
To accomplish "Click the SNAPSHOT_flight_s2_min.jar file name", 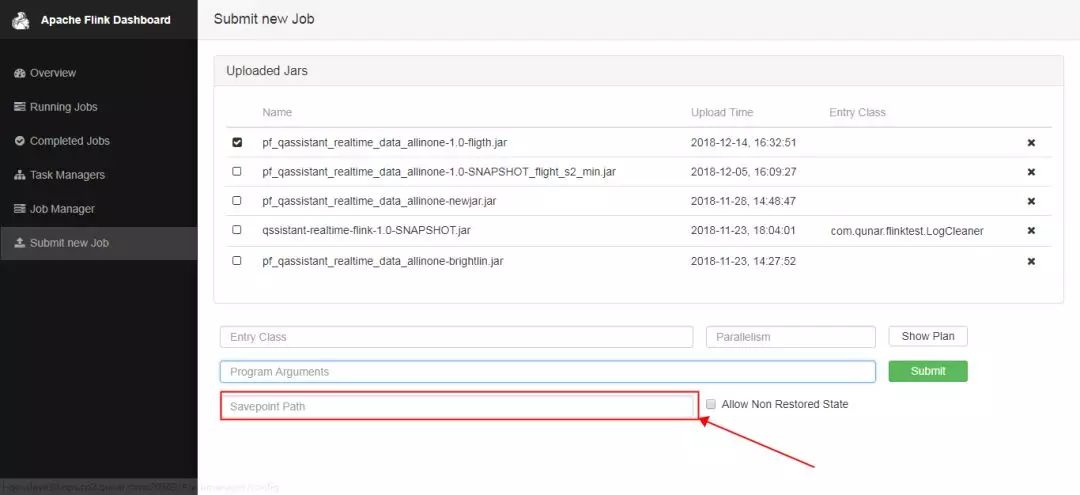I will coord(439,171).
